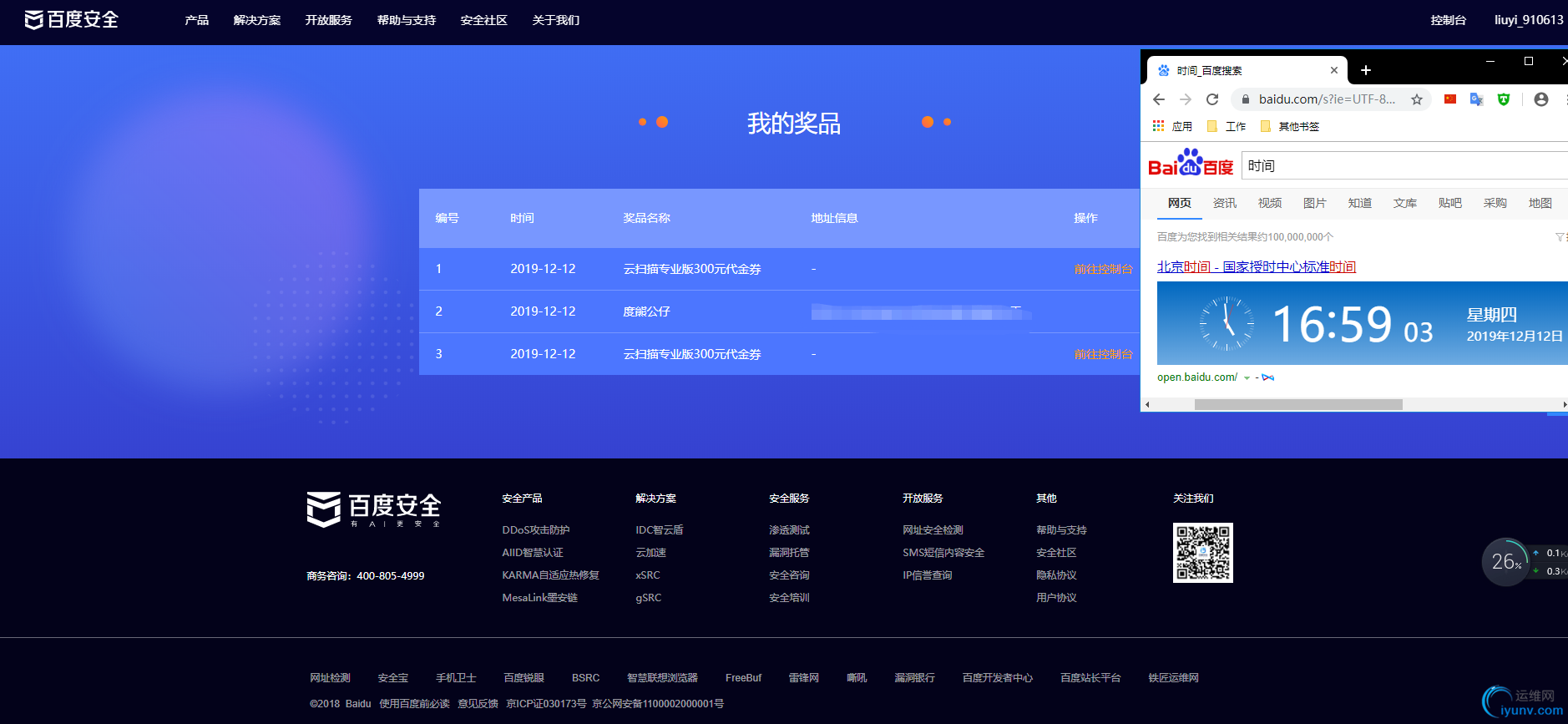
Task: Click the left arrow of horizontal scrollbar
Action: click(1148, 404)
